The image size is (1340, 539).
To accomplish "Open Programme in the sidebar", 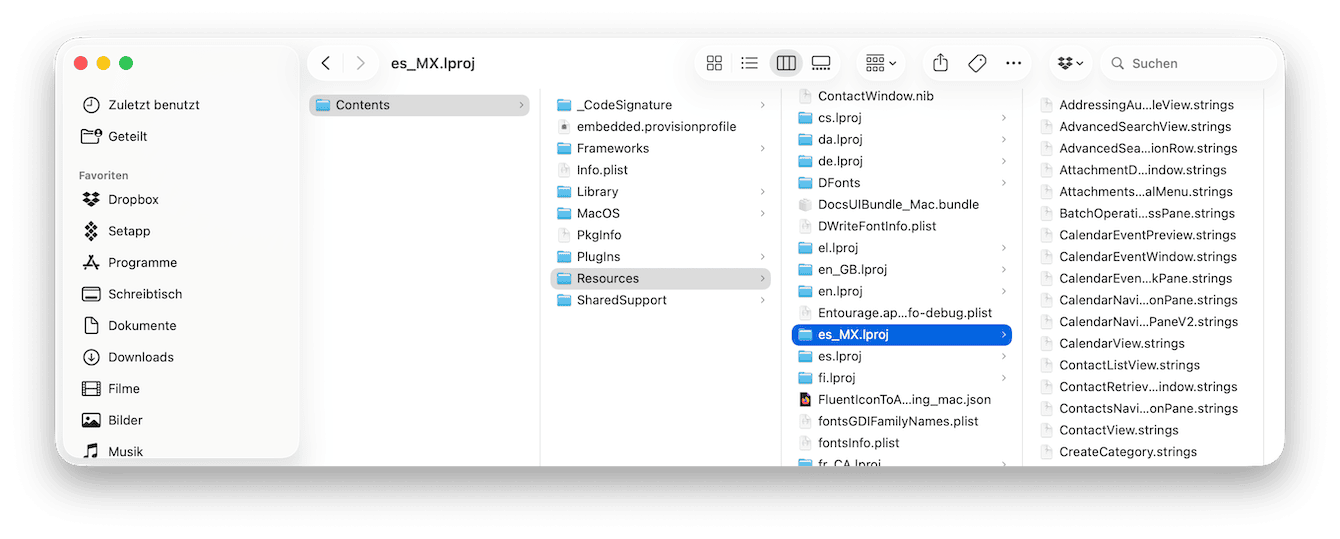I will 142,263.
